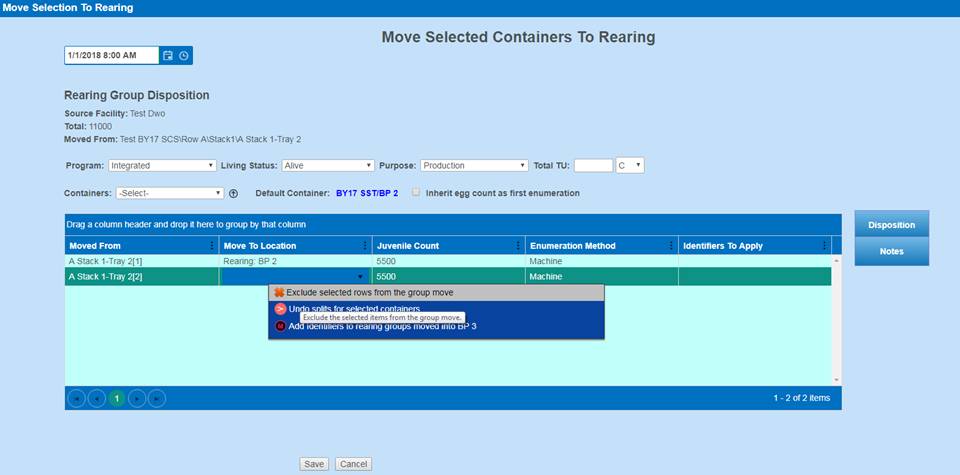Open the Living Status dropdown
This screenshot has height=475, width=960.
[327, 166]
